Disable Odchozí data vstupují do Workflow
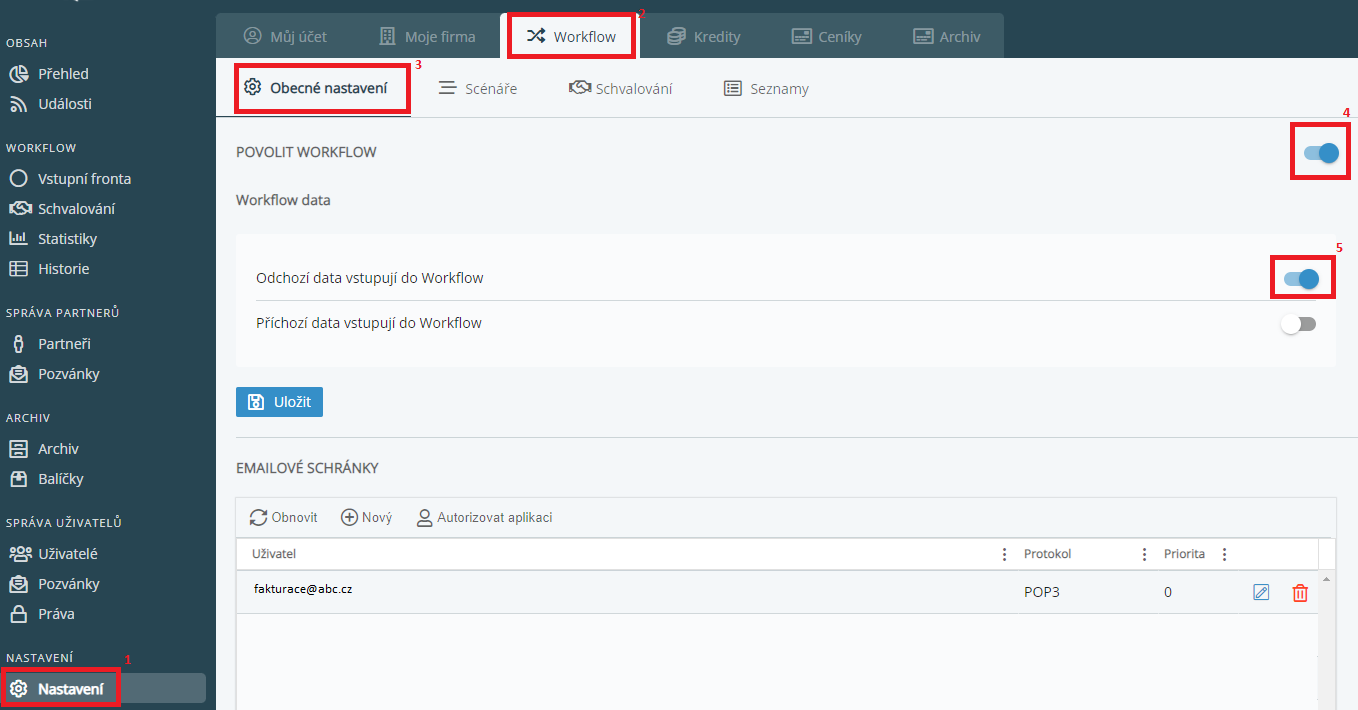1358x710 pixels. point(1301,279)
